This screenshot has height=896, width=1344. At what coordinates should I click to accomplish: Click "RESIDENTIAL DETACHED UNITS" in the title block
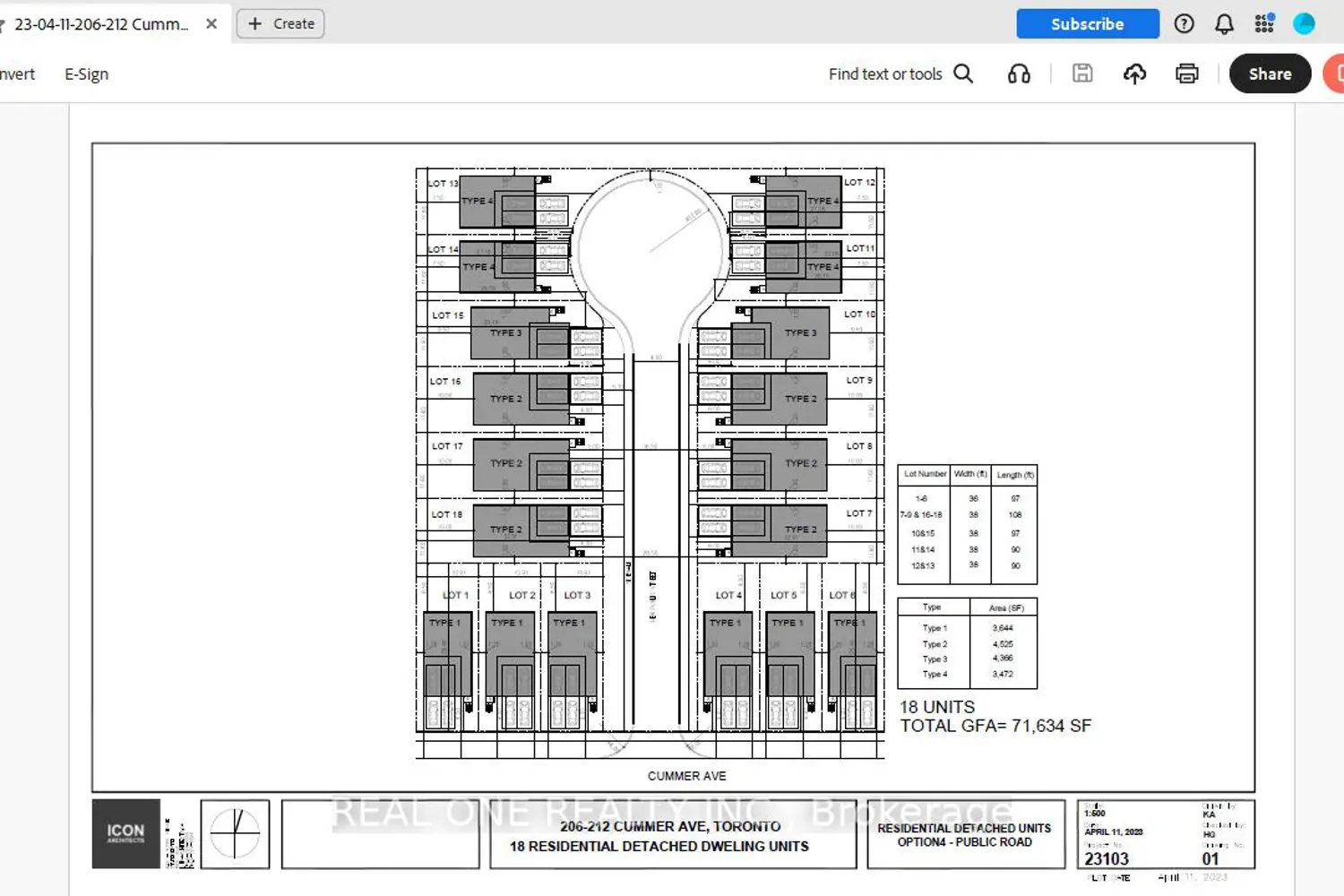point(964,828)
